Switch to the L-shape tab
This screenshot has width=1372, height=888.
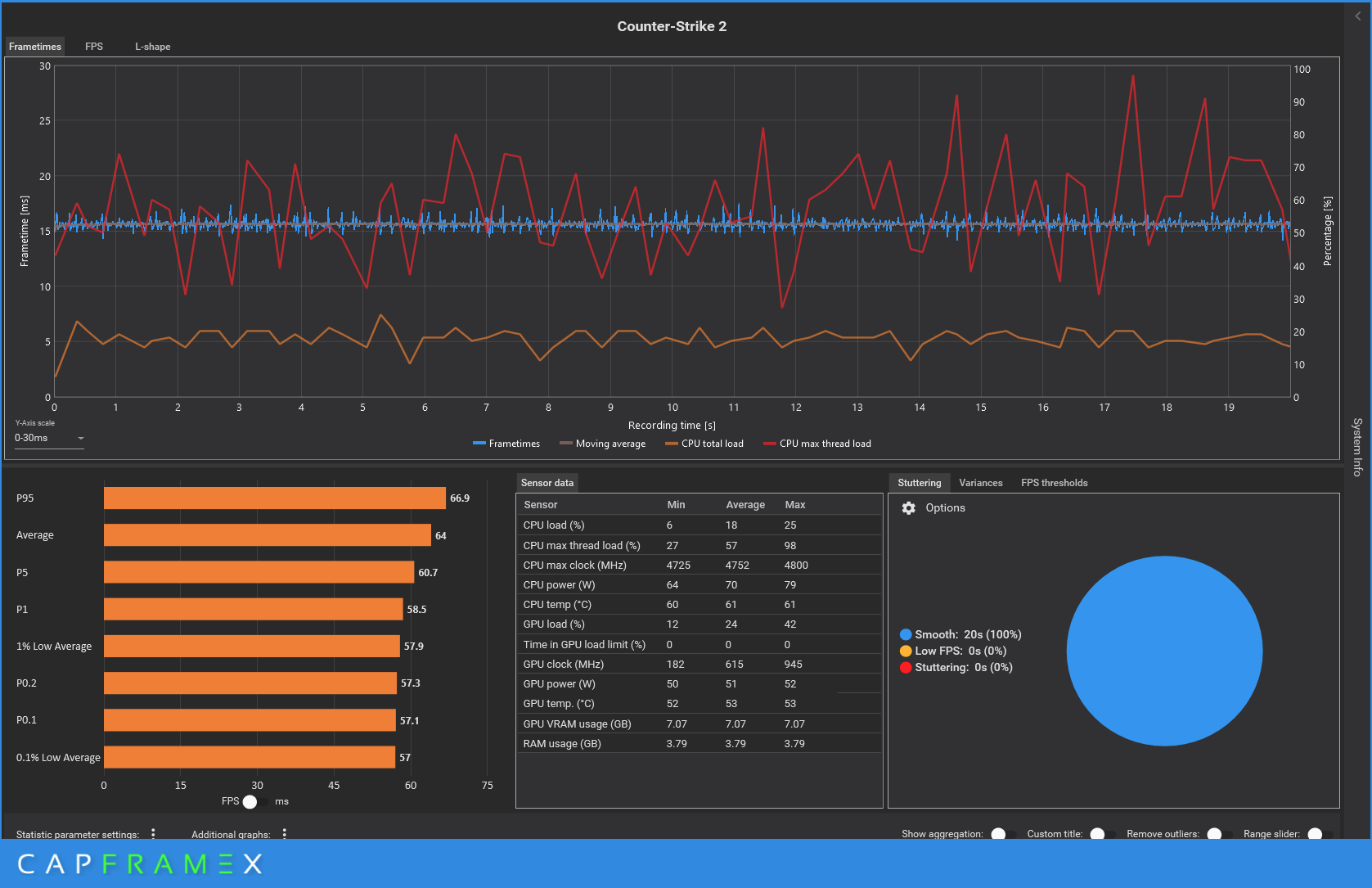point(153,47)
